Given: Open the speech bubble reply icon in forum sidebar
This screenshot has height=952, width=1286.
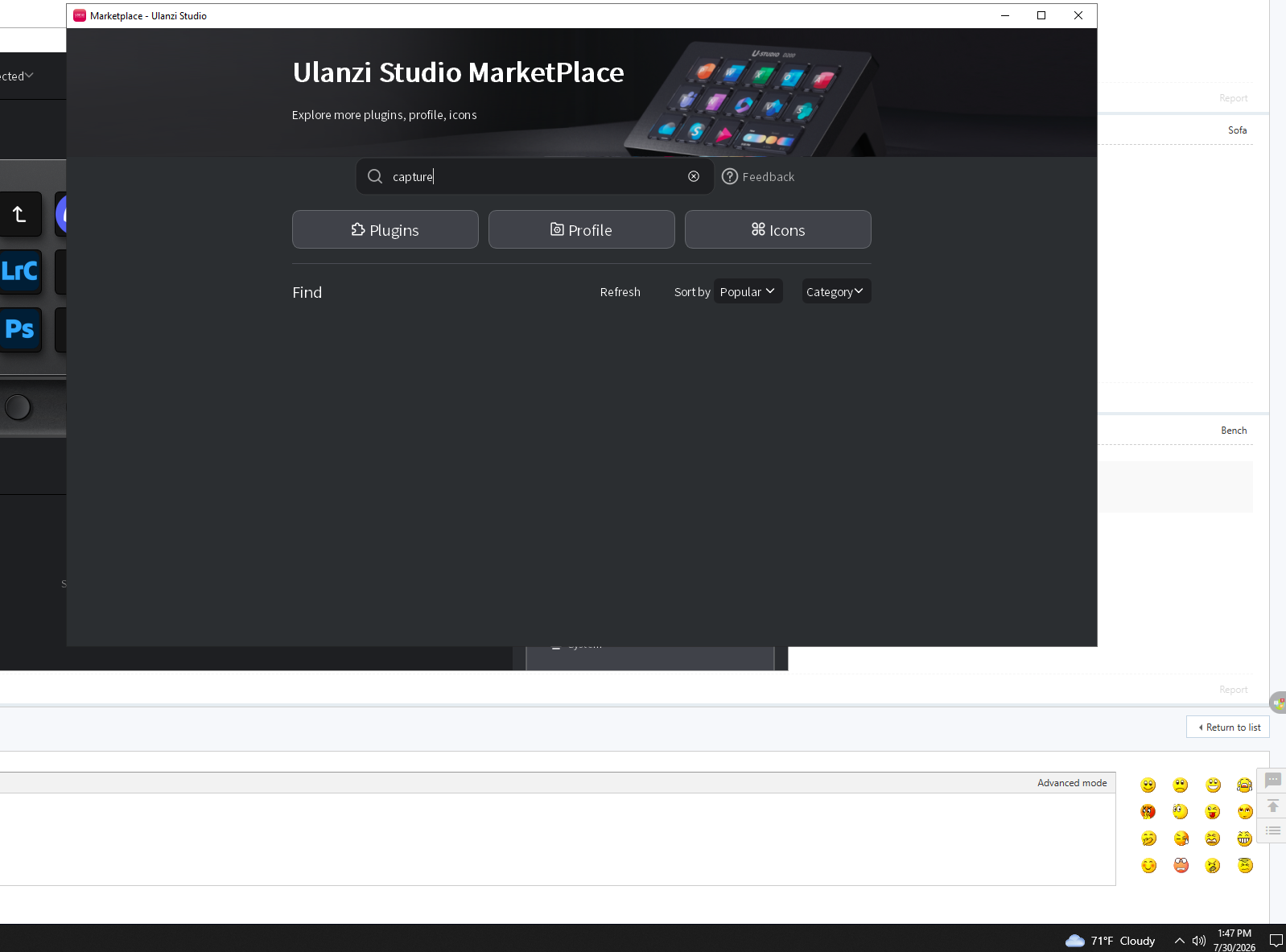Looking at the screenshot, I should tap(1273, 780).
